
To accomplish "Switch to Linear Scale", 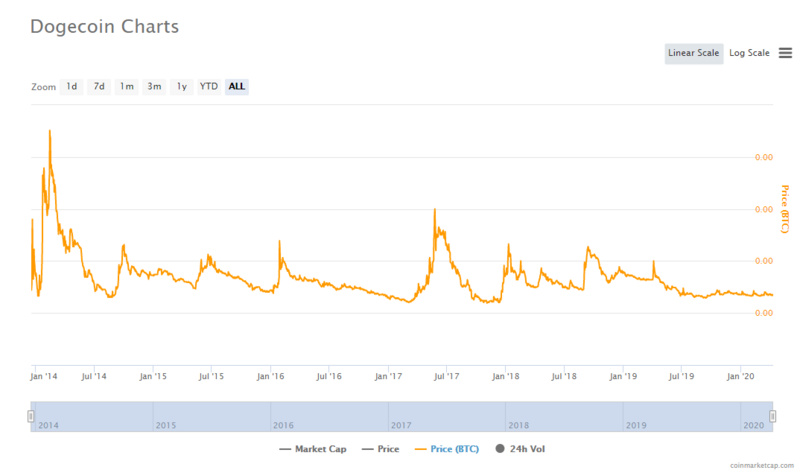I will [693, 54].
